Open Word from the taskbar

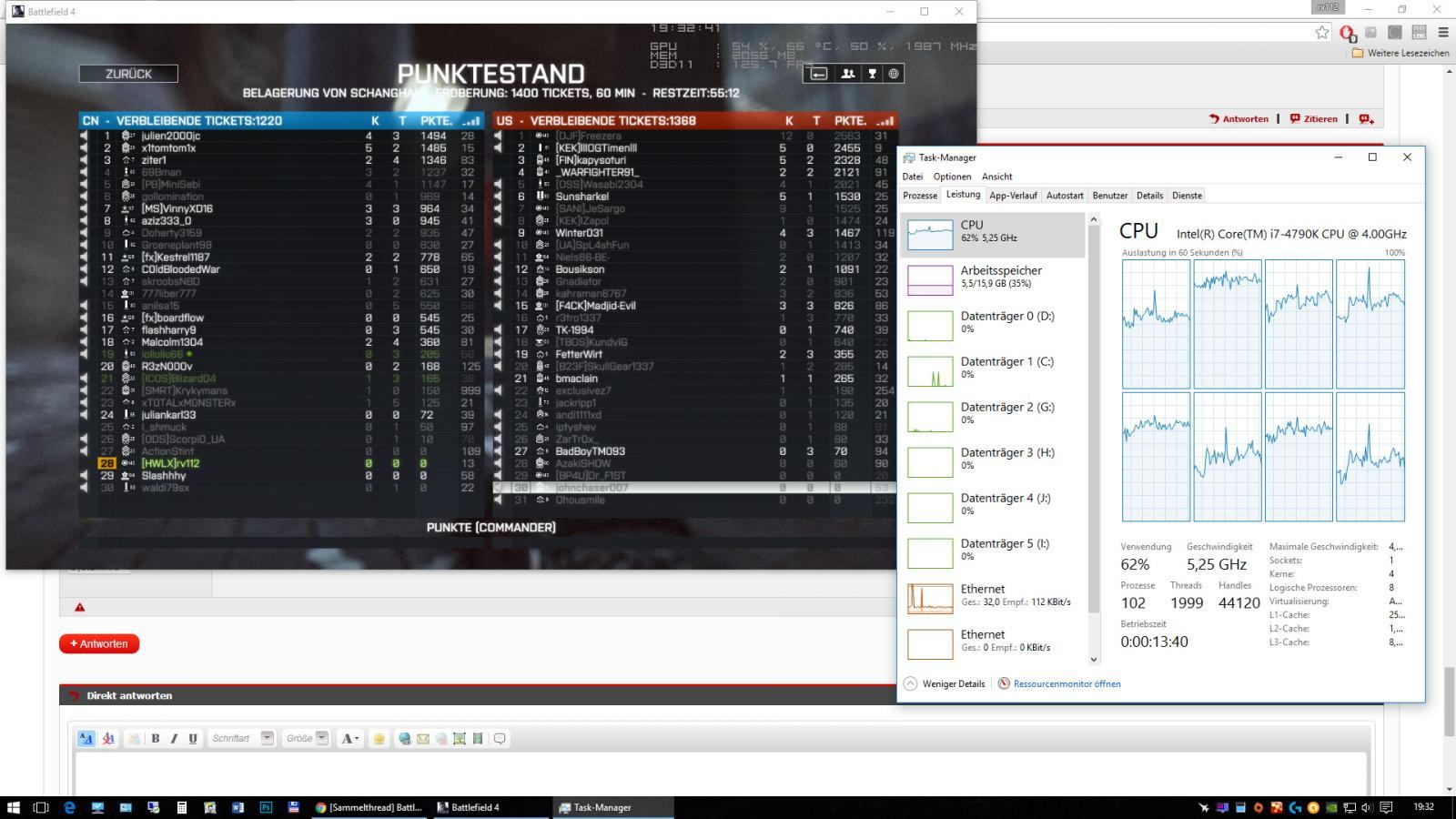(x=238, y=807)
